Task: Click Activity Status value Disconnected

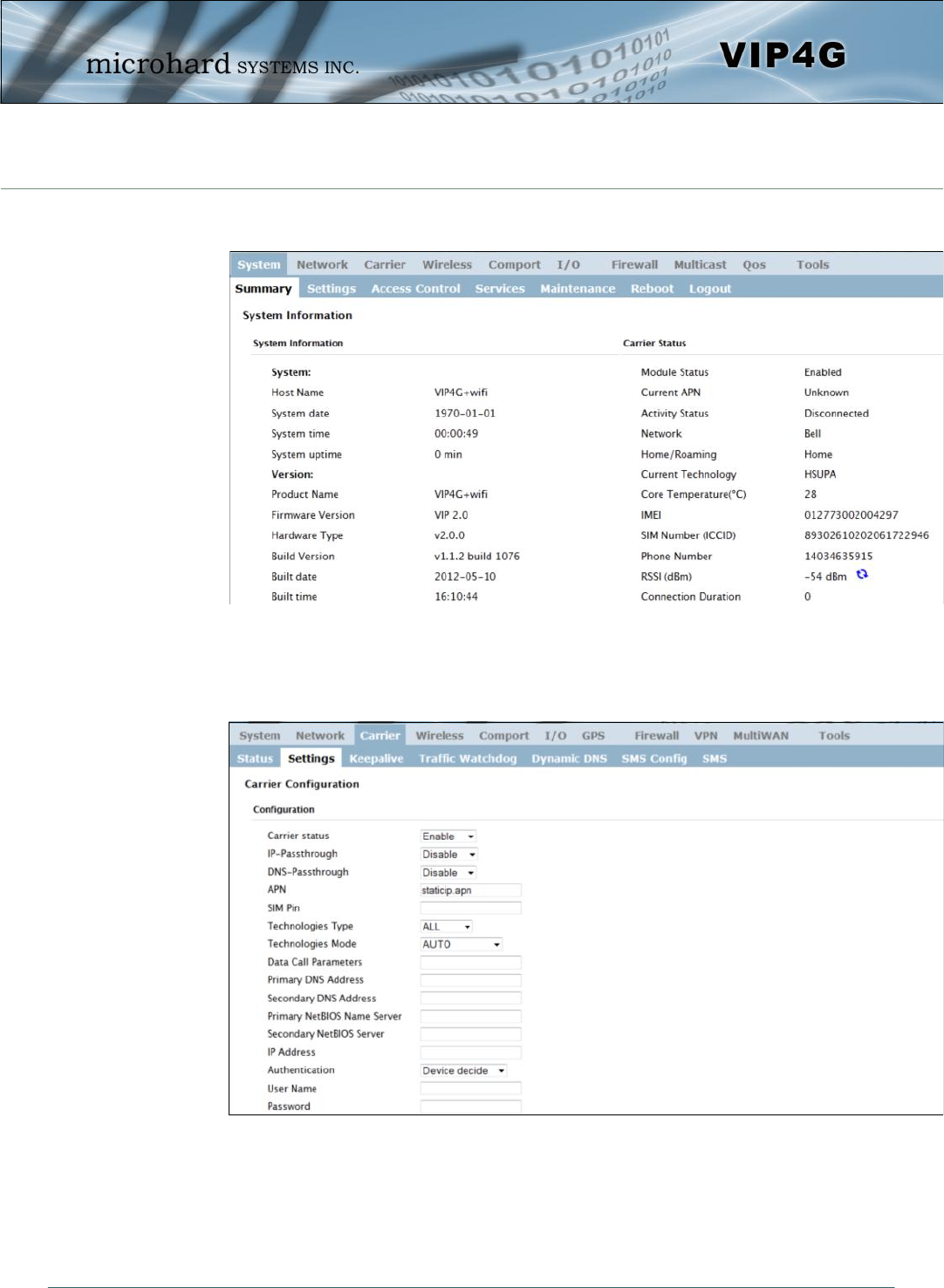Action: click(836, 413)
